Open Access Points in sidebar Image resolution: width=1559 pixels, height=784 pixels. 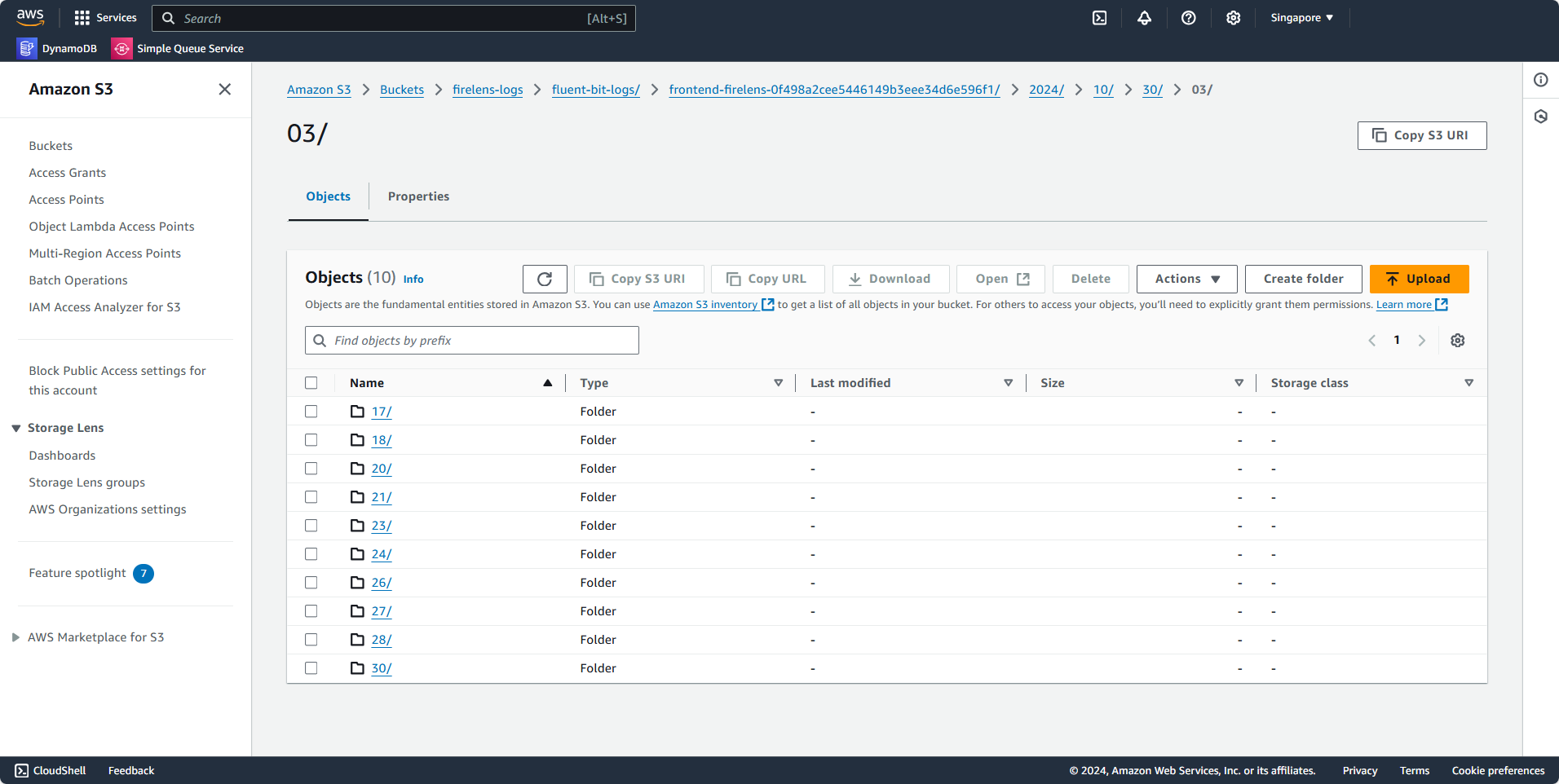pos(67,200)
